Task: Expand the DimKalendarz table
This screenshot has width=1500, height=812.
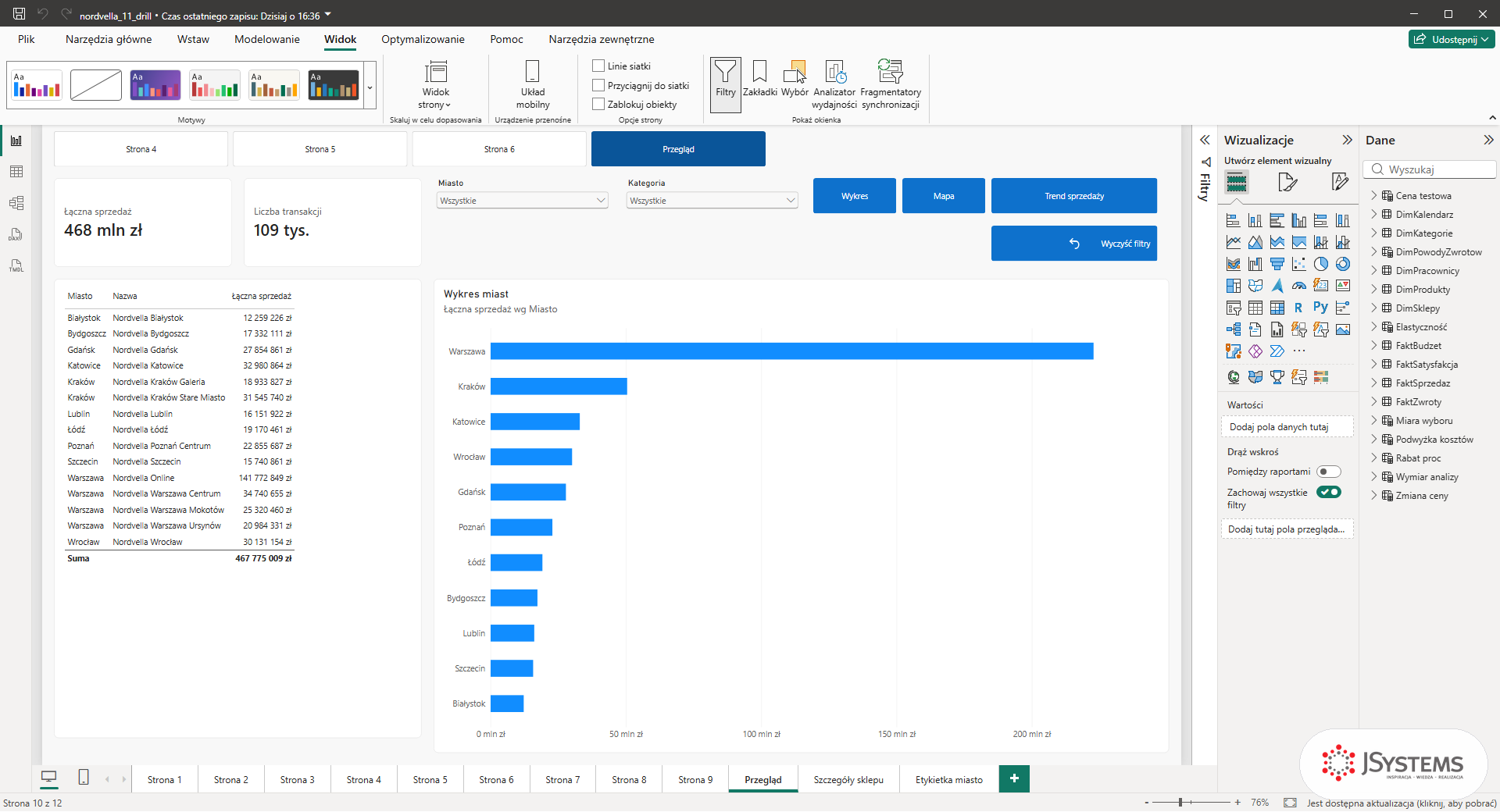Action: click(1374, 214)
